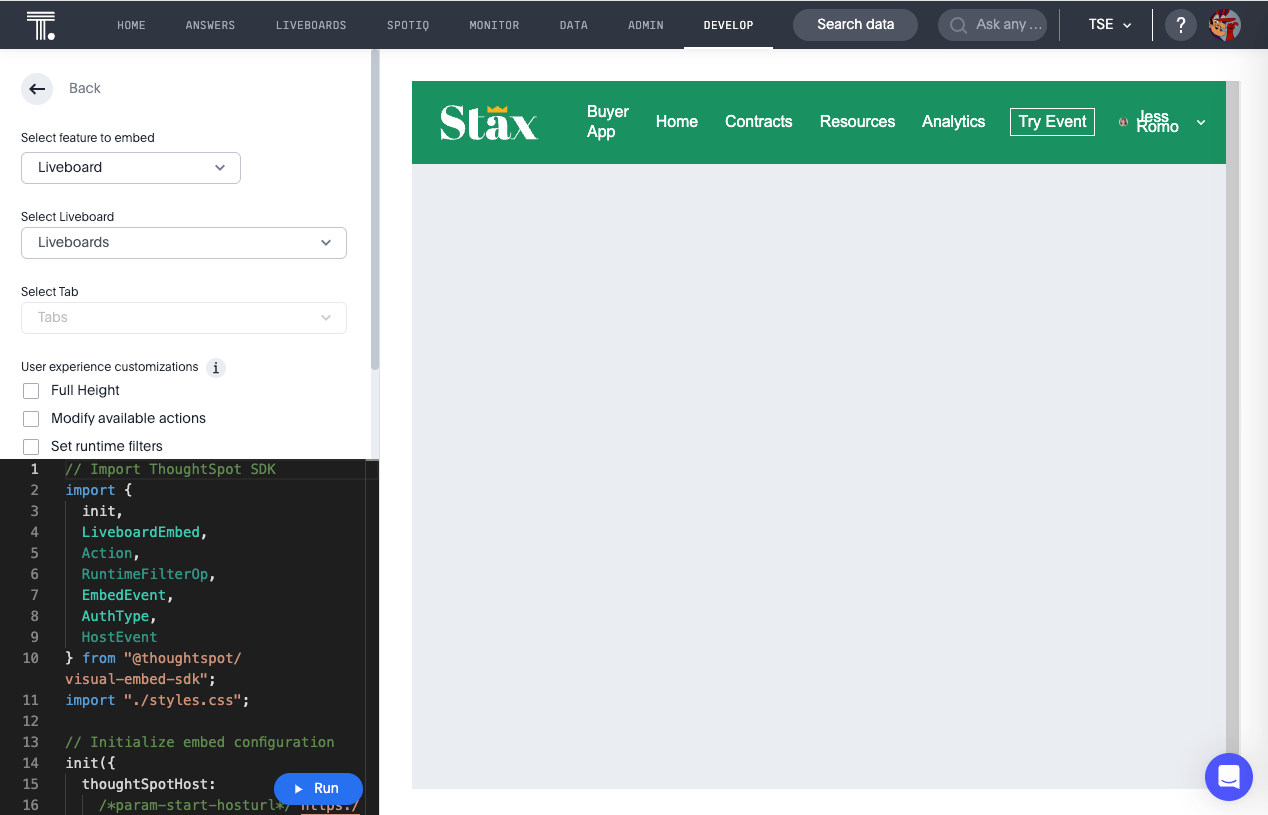This screenshot has width=1268, height=815.
Task: Enable the Full Height checkbox
Action: [30, 390]
